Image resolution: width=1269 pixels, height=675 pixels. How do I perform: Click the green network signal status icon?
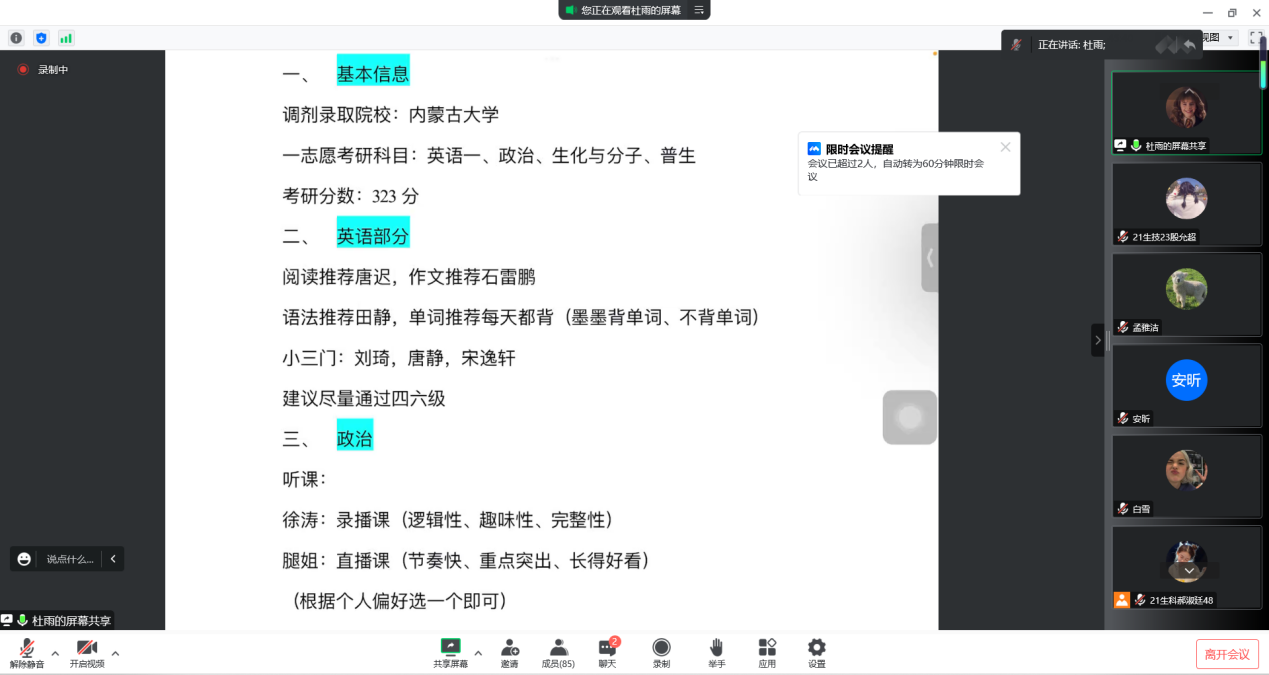point(66,38)
